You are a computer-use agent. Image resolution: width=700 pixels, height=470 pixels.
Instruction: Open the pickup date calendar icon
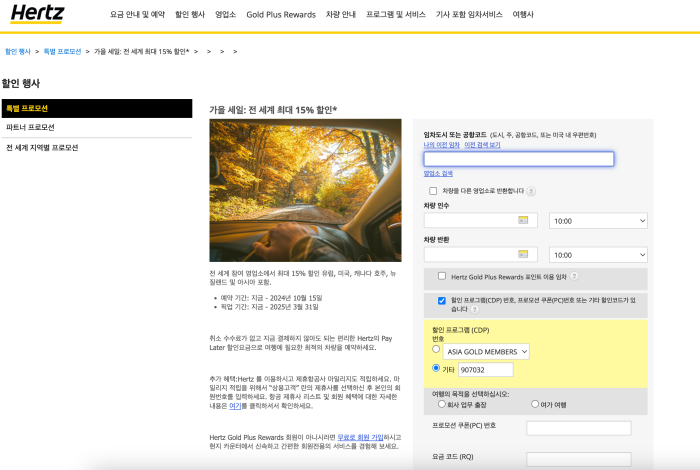point(523,220)
